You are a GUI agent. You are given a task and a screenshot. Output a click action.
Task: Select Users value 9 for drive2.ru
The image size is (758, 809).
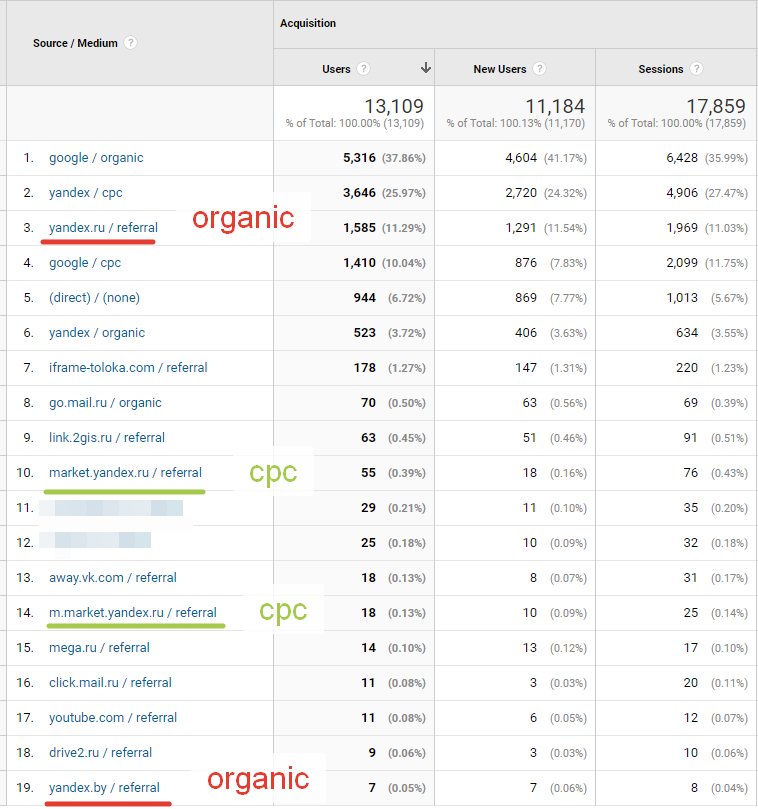(372, 753)
